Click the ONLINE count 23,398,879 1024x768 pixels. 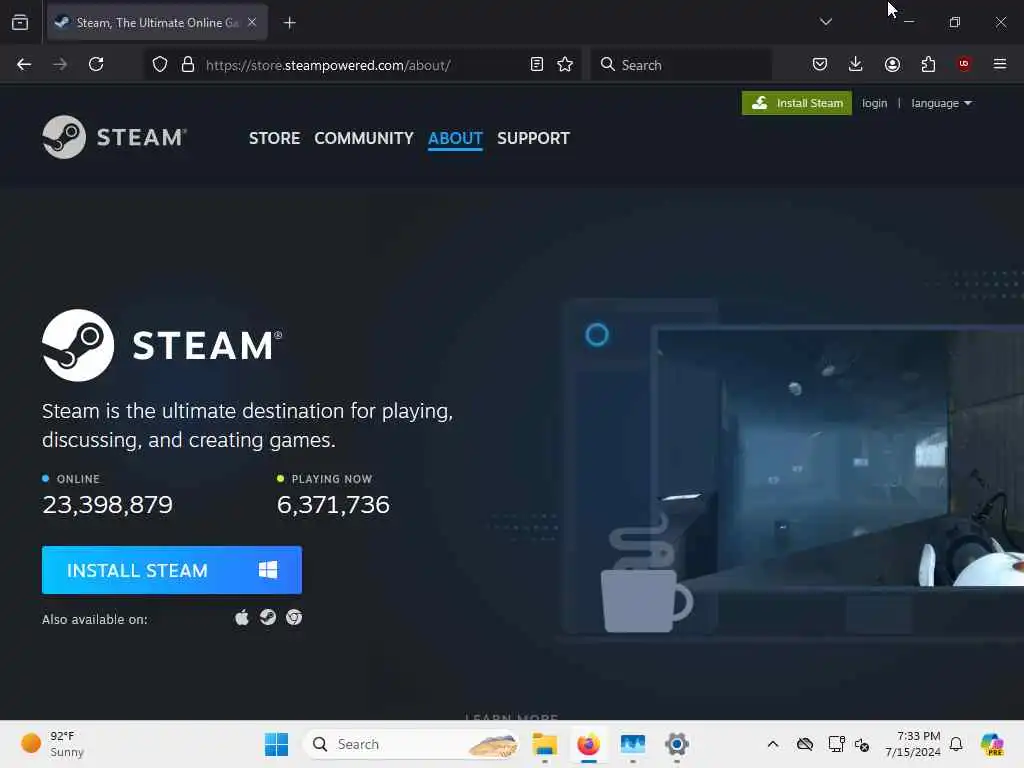coord(108,505)
